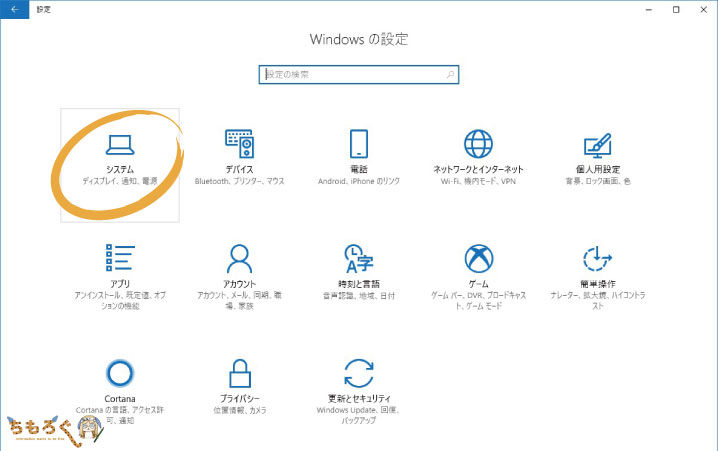Click the プライバシー label text
Screen dimensions: 718x451
(x=239, y=399)
